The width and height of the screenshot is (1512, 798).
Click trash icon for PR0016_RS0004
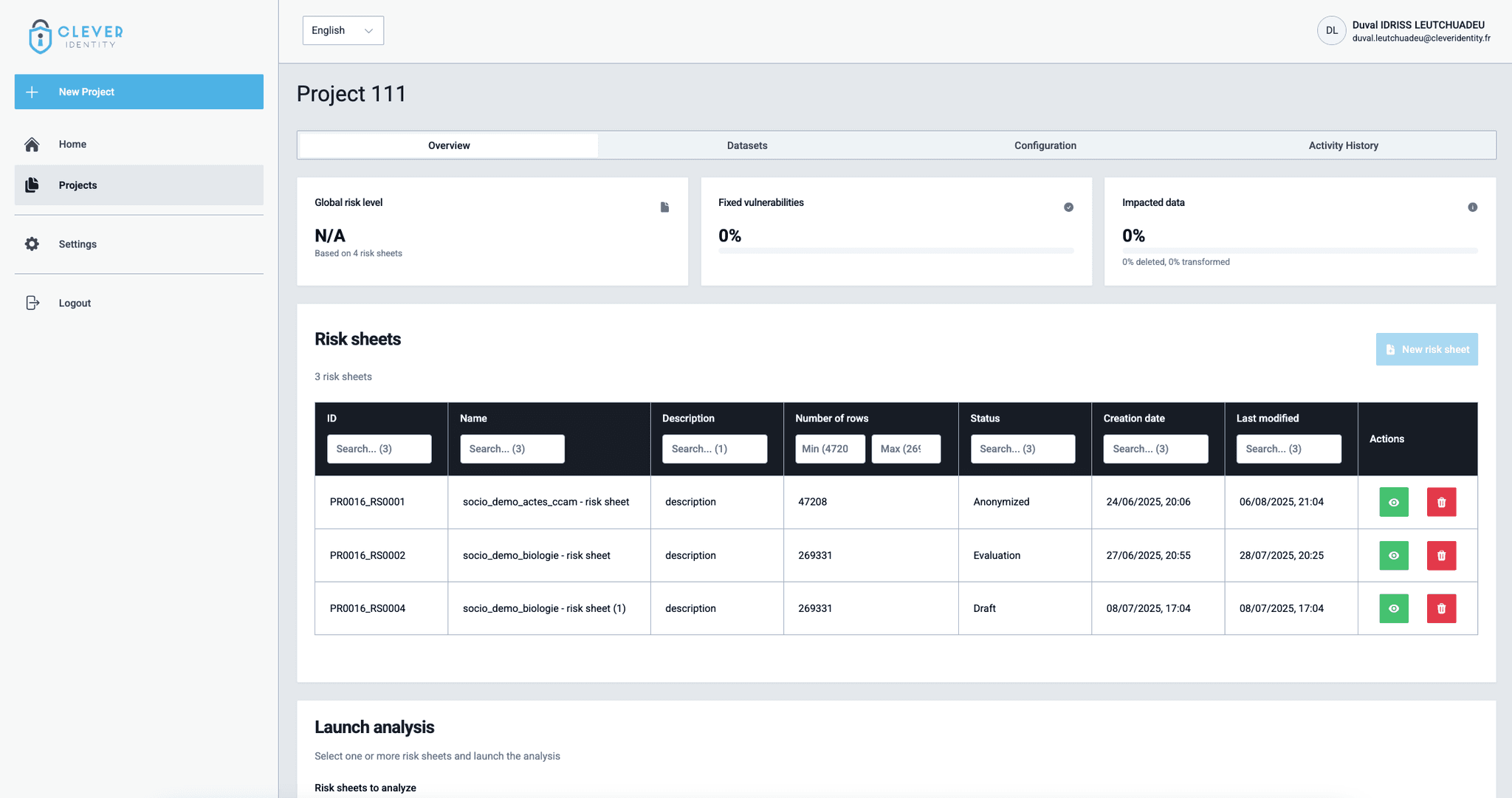click(x=1441, y=608)
